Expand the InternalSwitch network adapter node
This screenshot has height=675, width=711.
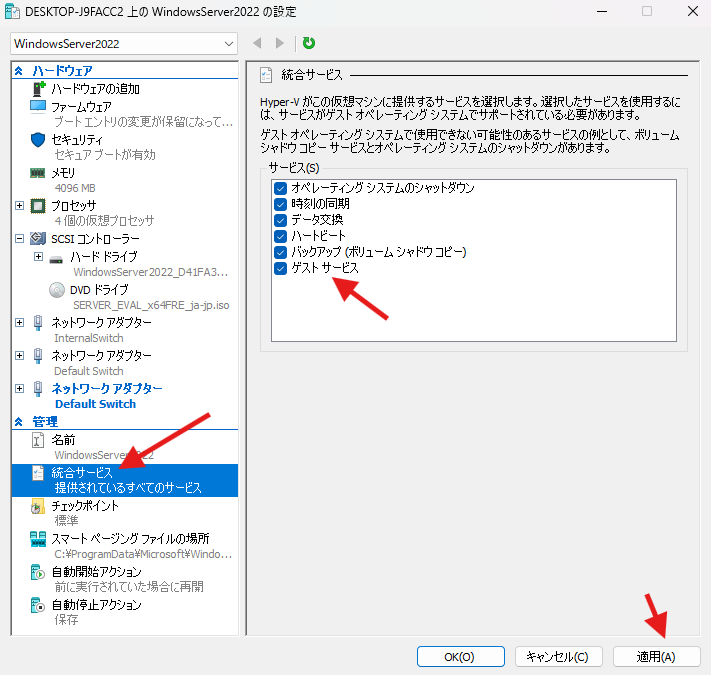(x=19, y=323)
